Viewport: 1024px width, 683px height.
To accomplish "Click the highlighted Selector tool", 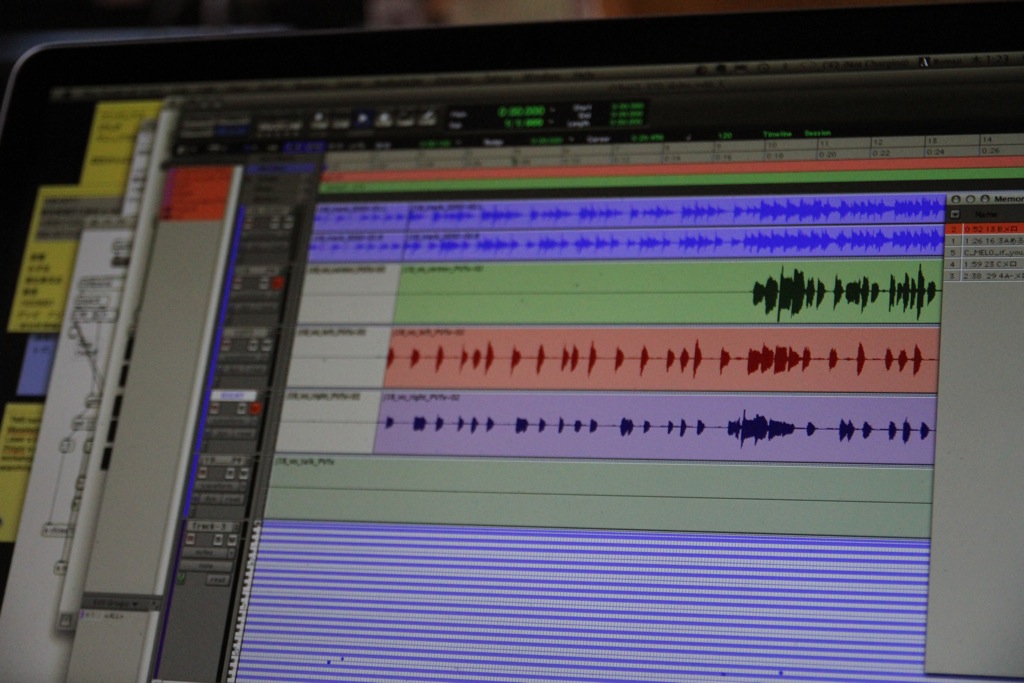I will [x=361, y=120].
